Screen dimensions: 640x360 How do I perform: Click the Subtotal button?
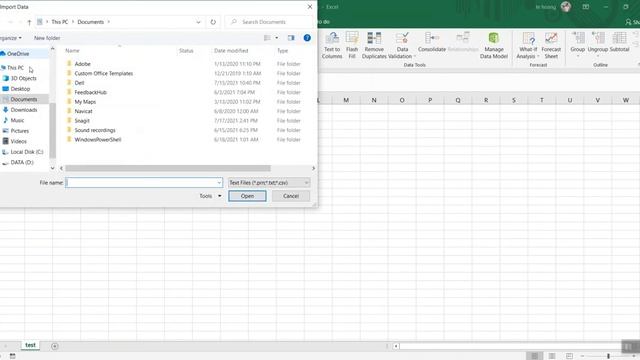click(x=619, y=42)
